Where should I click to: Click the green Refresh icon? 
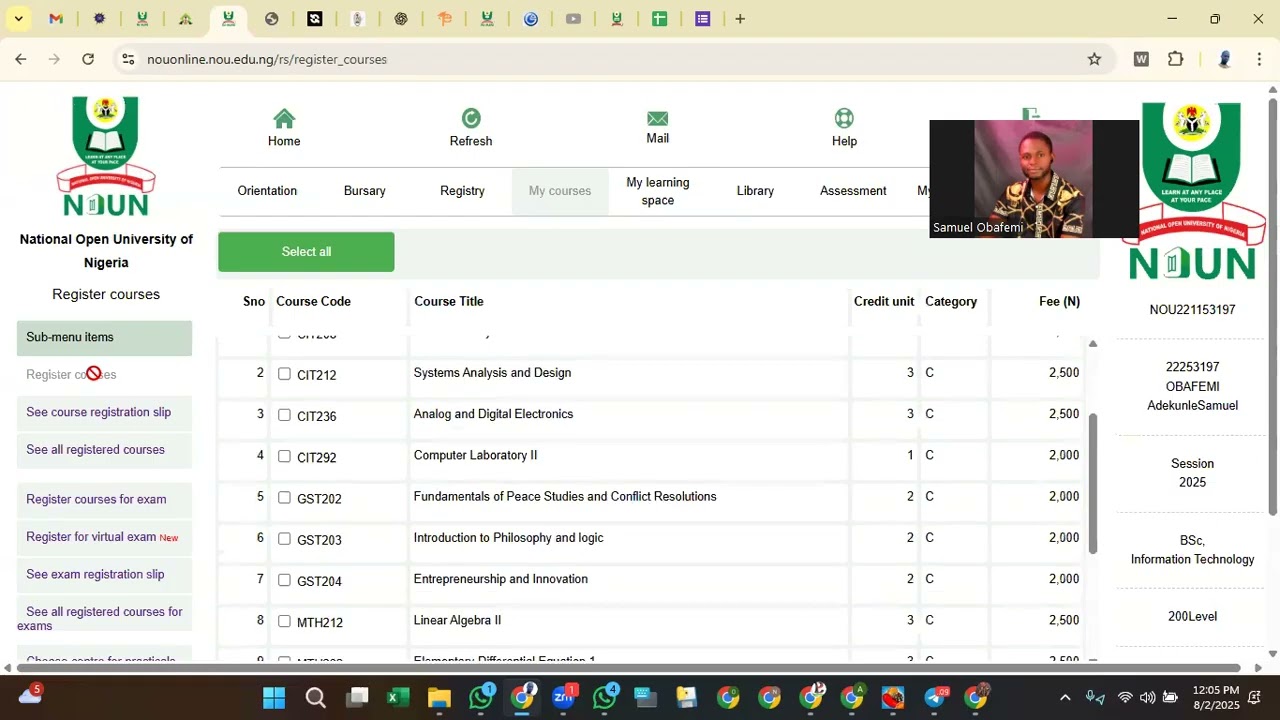click(x=471, y=119)
